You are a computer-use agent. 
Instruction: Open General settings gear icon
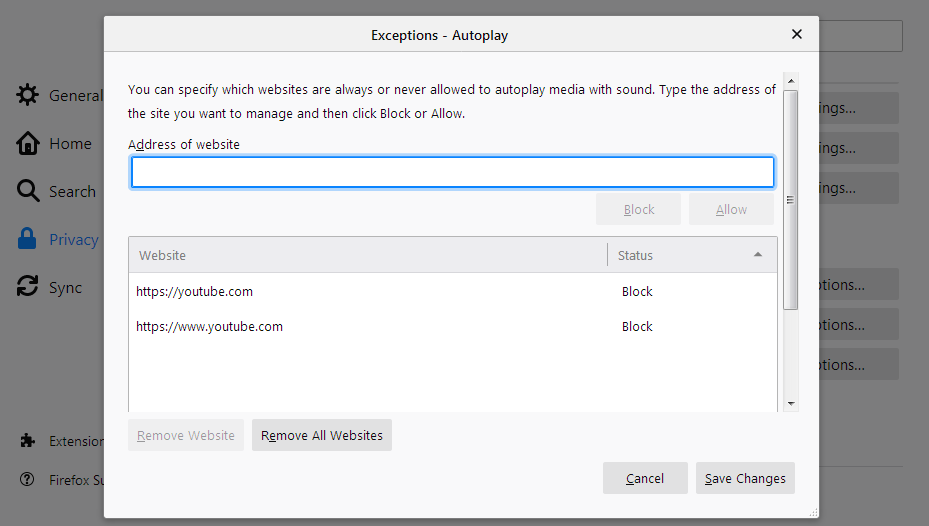pos(27,95)
